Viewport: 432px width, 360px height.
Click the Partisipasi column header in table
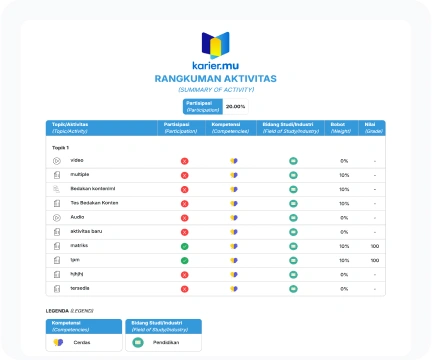click(x=181, y=128)
